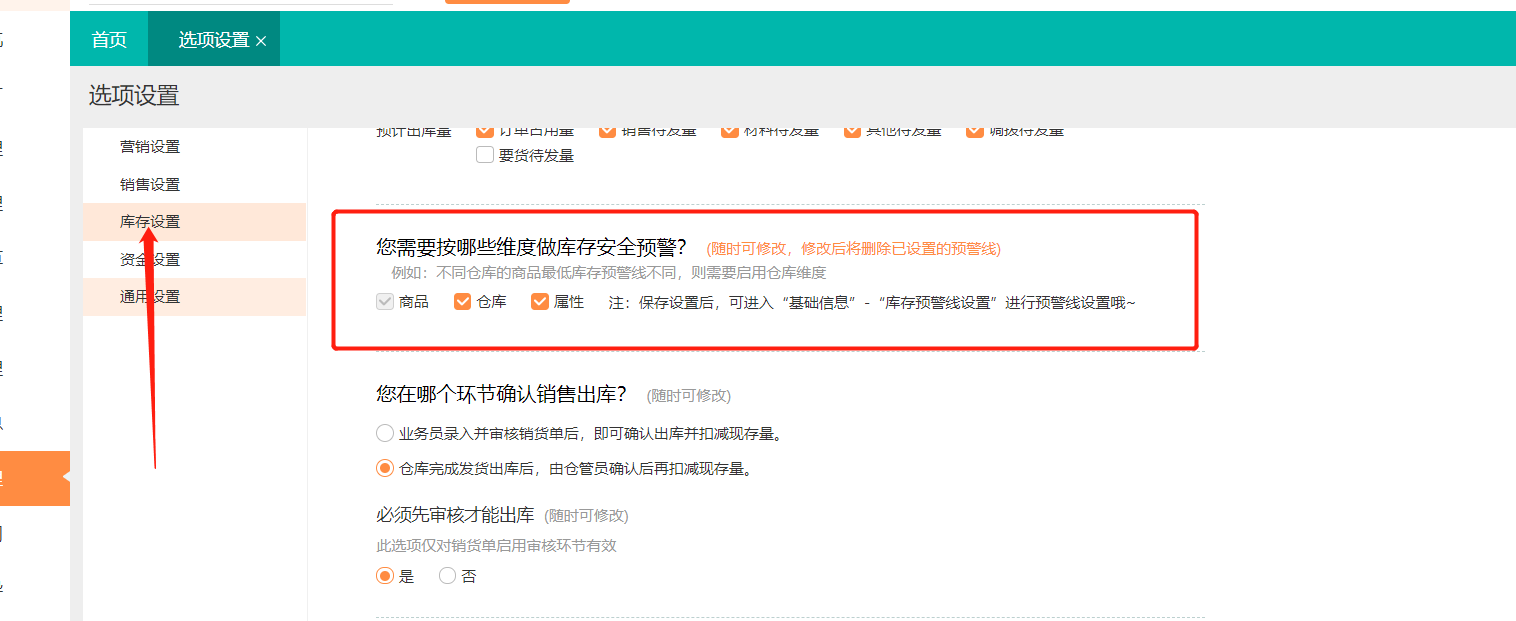
Task: Enable the 要货待发量 checkbox
Action: point(485,155)
